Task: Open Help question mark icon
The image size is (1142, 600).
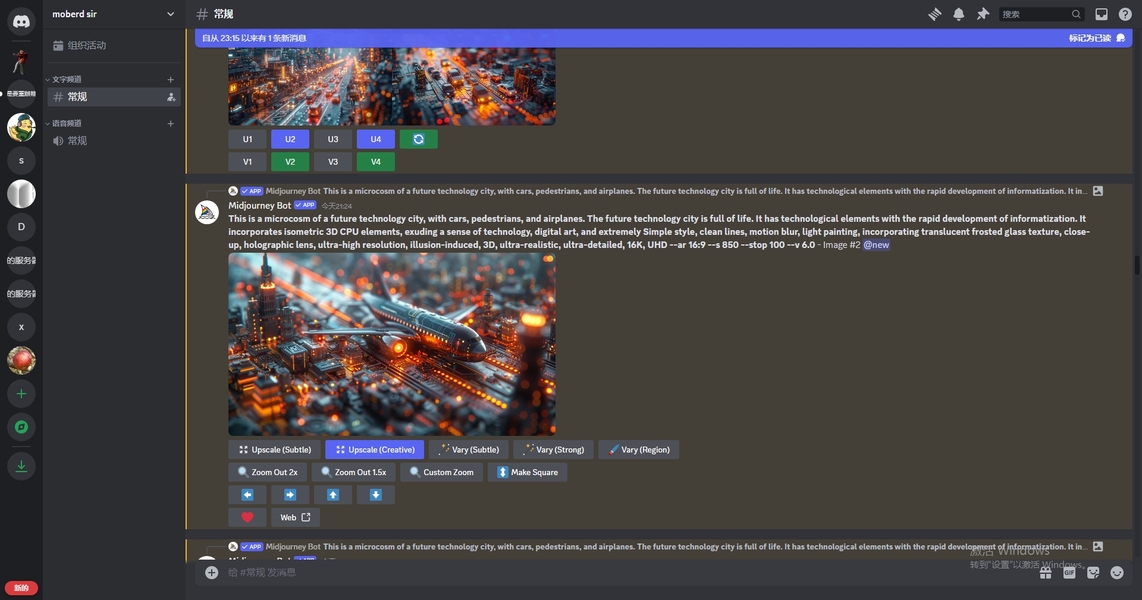Action: (x=1125, y=14)
